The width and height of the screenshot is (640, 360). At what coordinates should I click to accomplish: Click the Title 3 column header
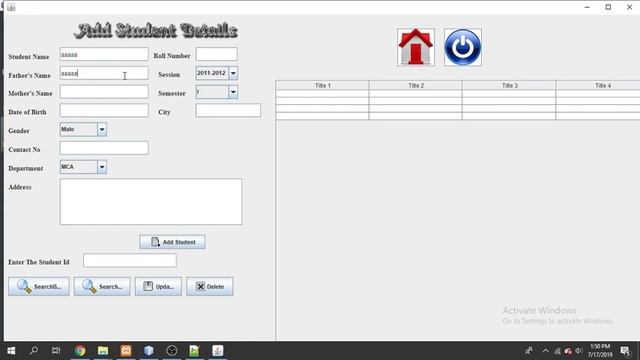(x=509, y=85)
